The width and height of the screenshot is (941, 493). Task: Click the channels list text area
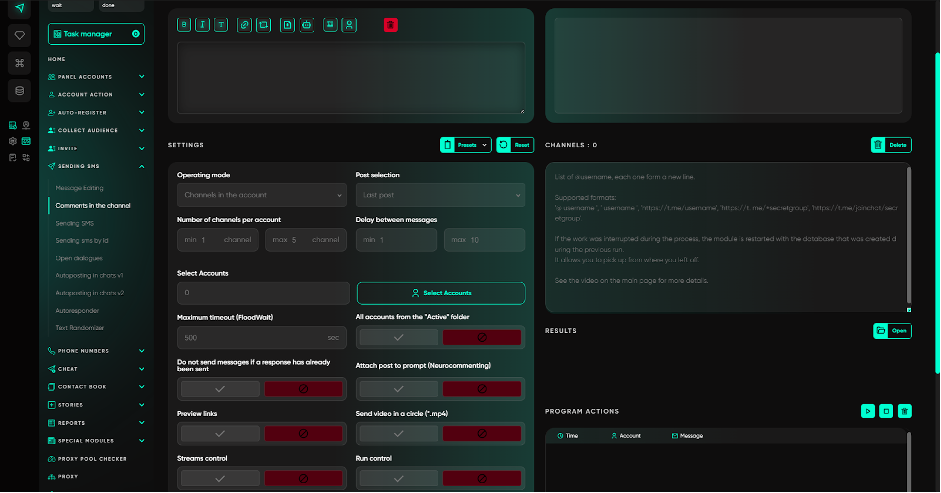tap(728, 238)
